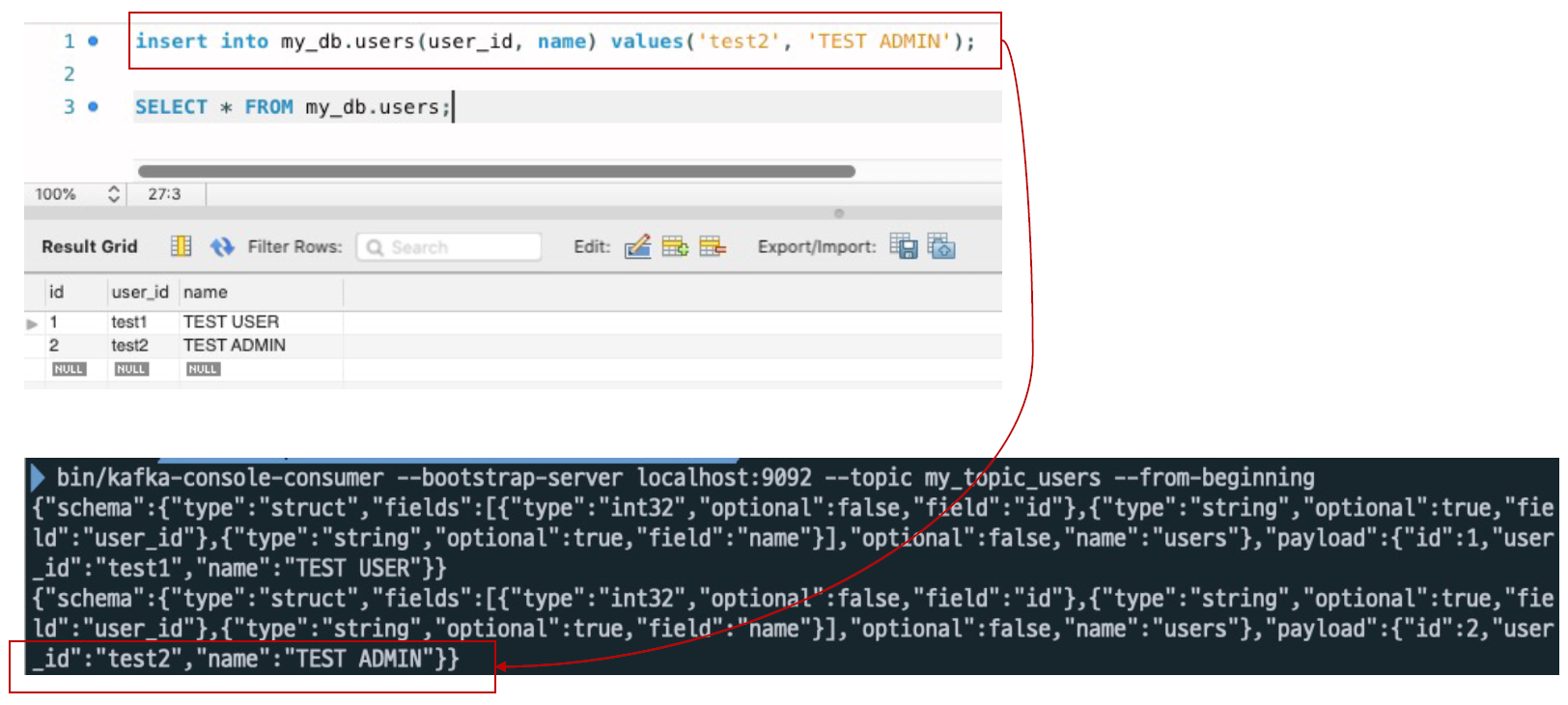This screenshot has width=1568, height=705.
Task: Click the kafka-console-consumer command line in terminal
Action: [686, 477]
